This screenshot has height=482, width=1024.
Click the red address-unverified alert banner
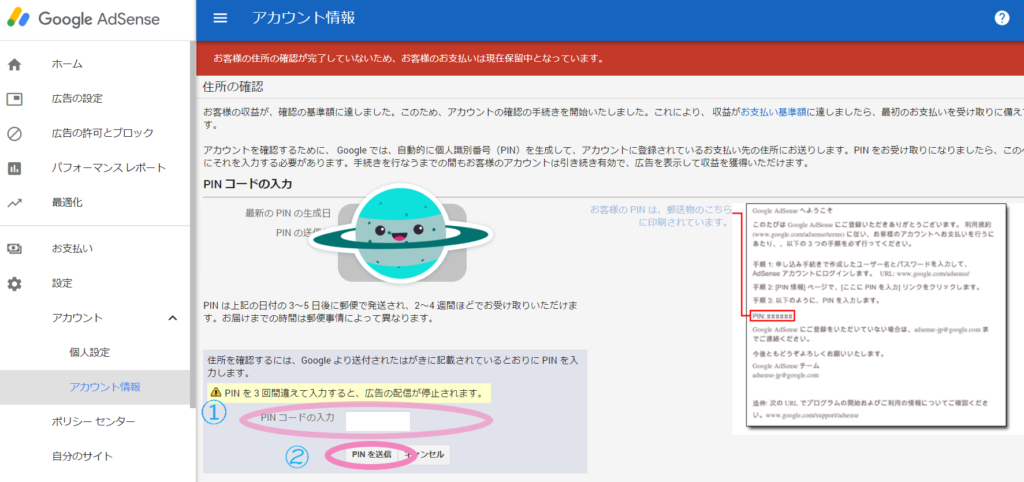coord(610,58)
